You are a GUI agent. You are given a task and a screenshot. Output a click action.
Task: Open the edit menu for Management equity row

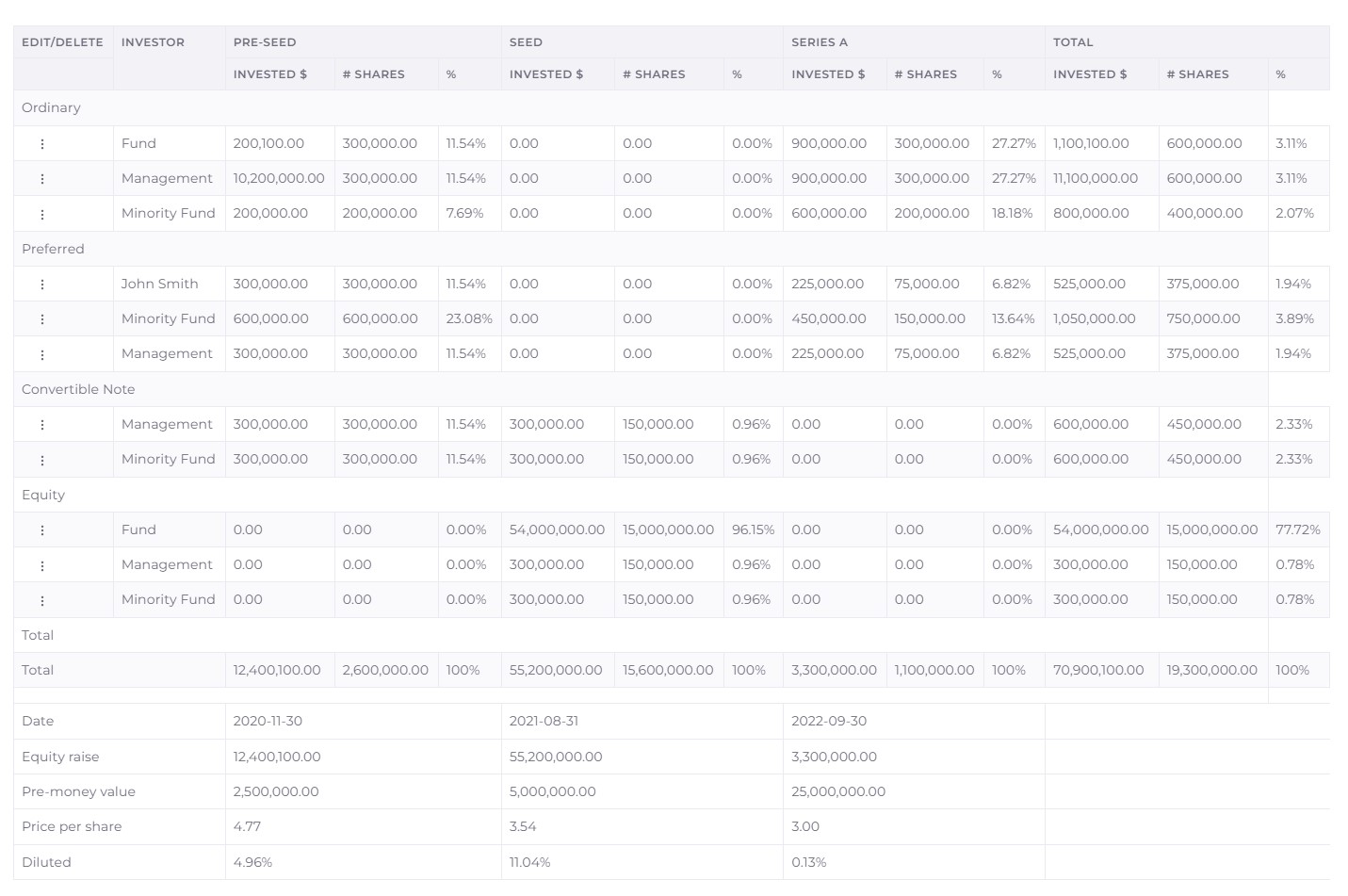(43, 564)
